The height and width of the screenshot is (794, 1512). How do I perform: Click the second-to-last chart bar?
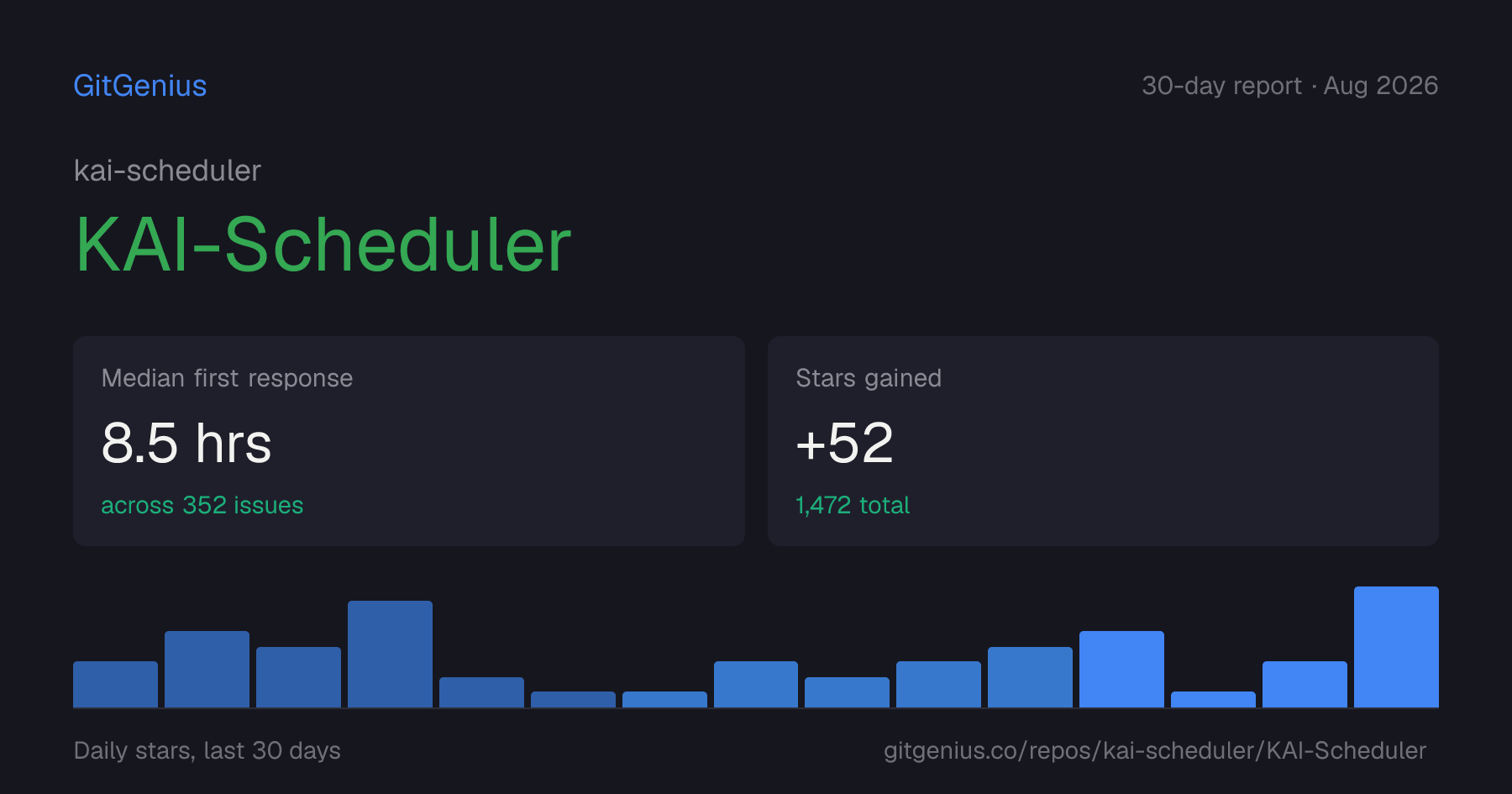tap(1305, 684)
